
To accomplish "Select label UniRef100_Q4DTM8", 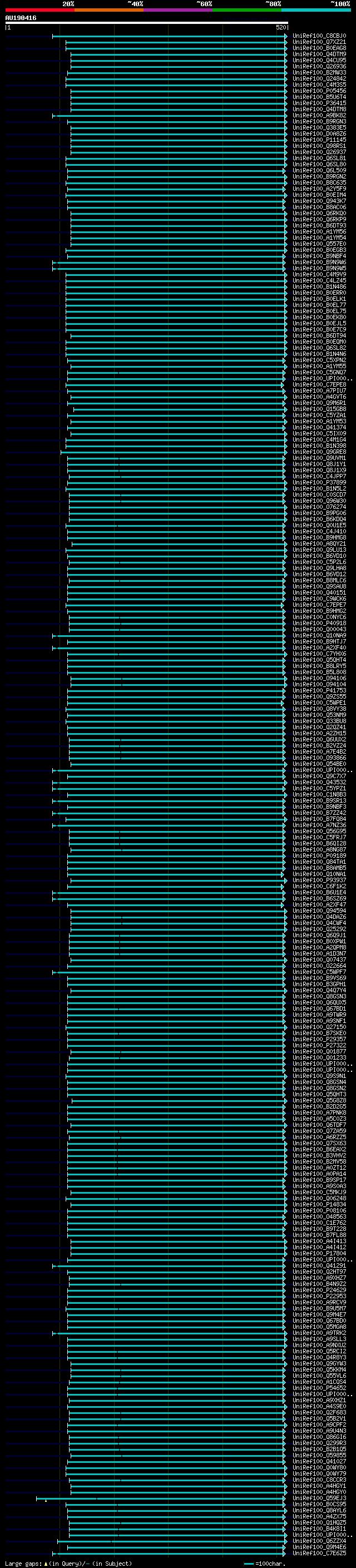I will pyautogui.click(x=319, y=110).
